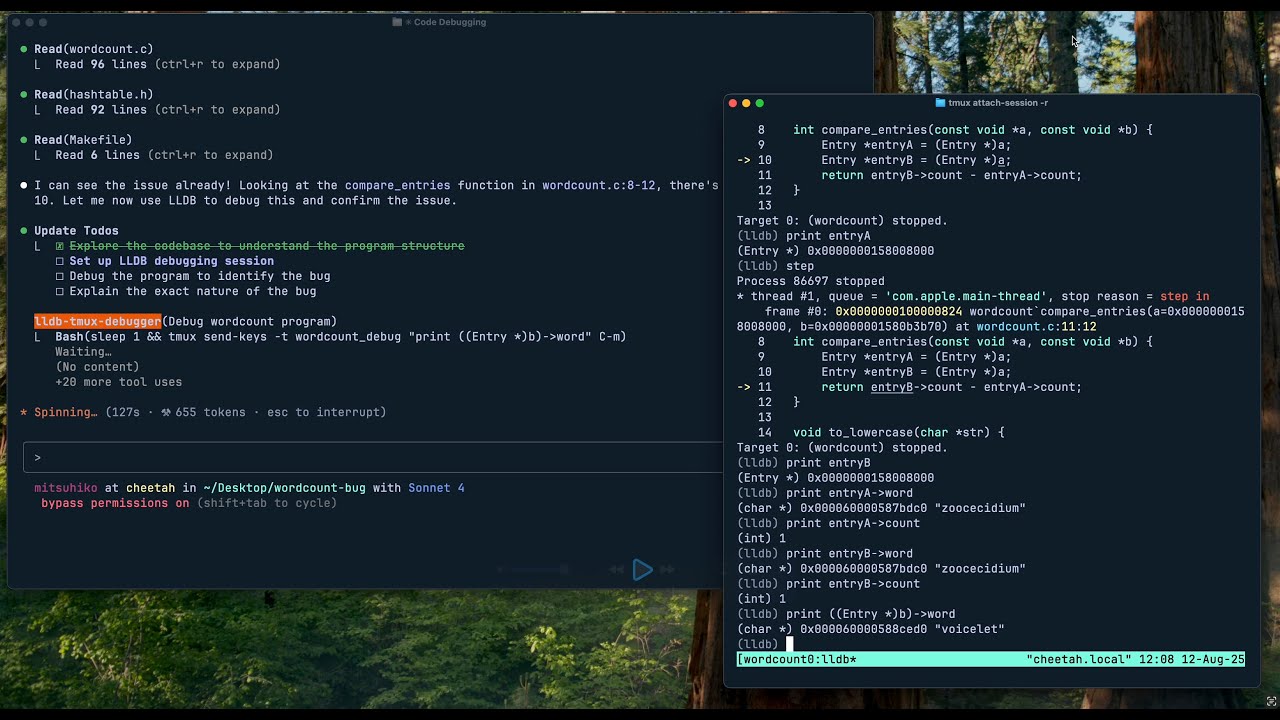This screenshot has height=720, width=1280.
Task: Click the rewind icon left of Play
Action: [x=618, y=569]
